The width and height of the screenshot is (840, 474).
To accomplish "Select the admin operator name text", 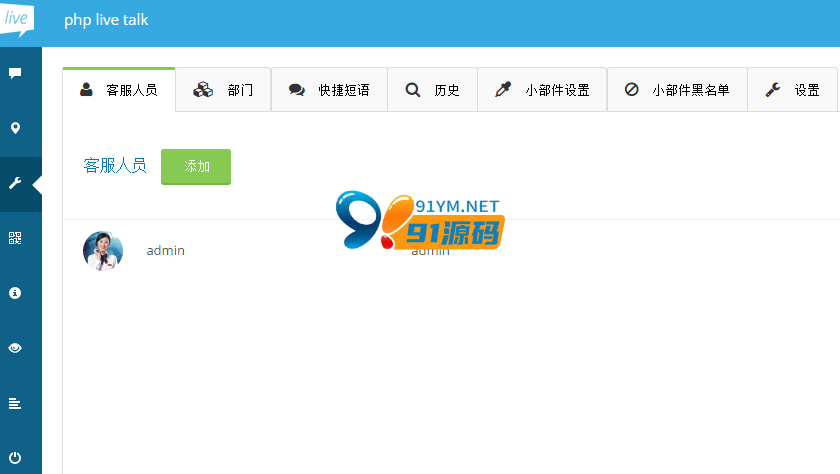I will click(166, 251).
